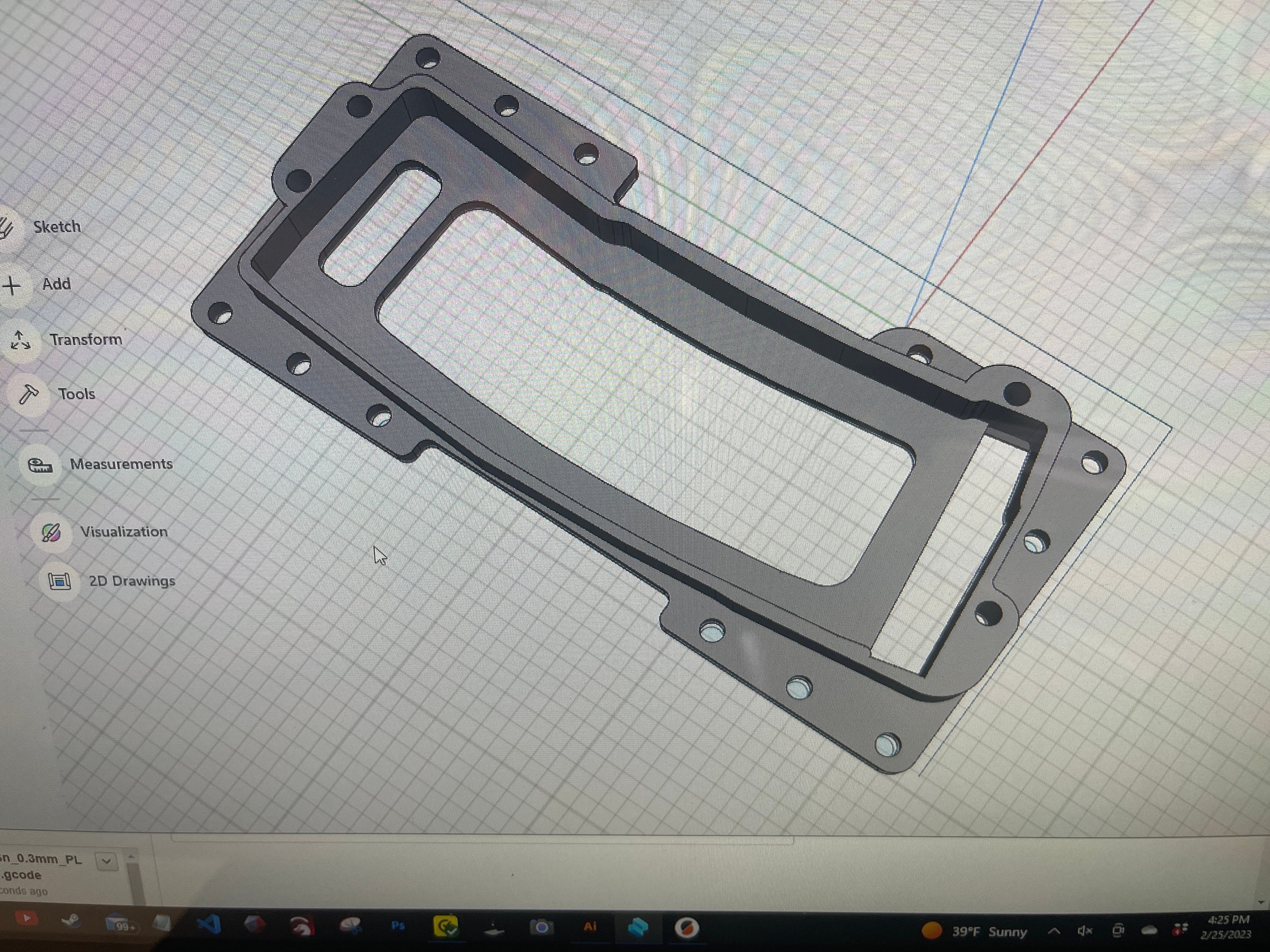Open the Sketch tool in the sidebar
This screenshot has width=1270, height=952.
56,226
